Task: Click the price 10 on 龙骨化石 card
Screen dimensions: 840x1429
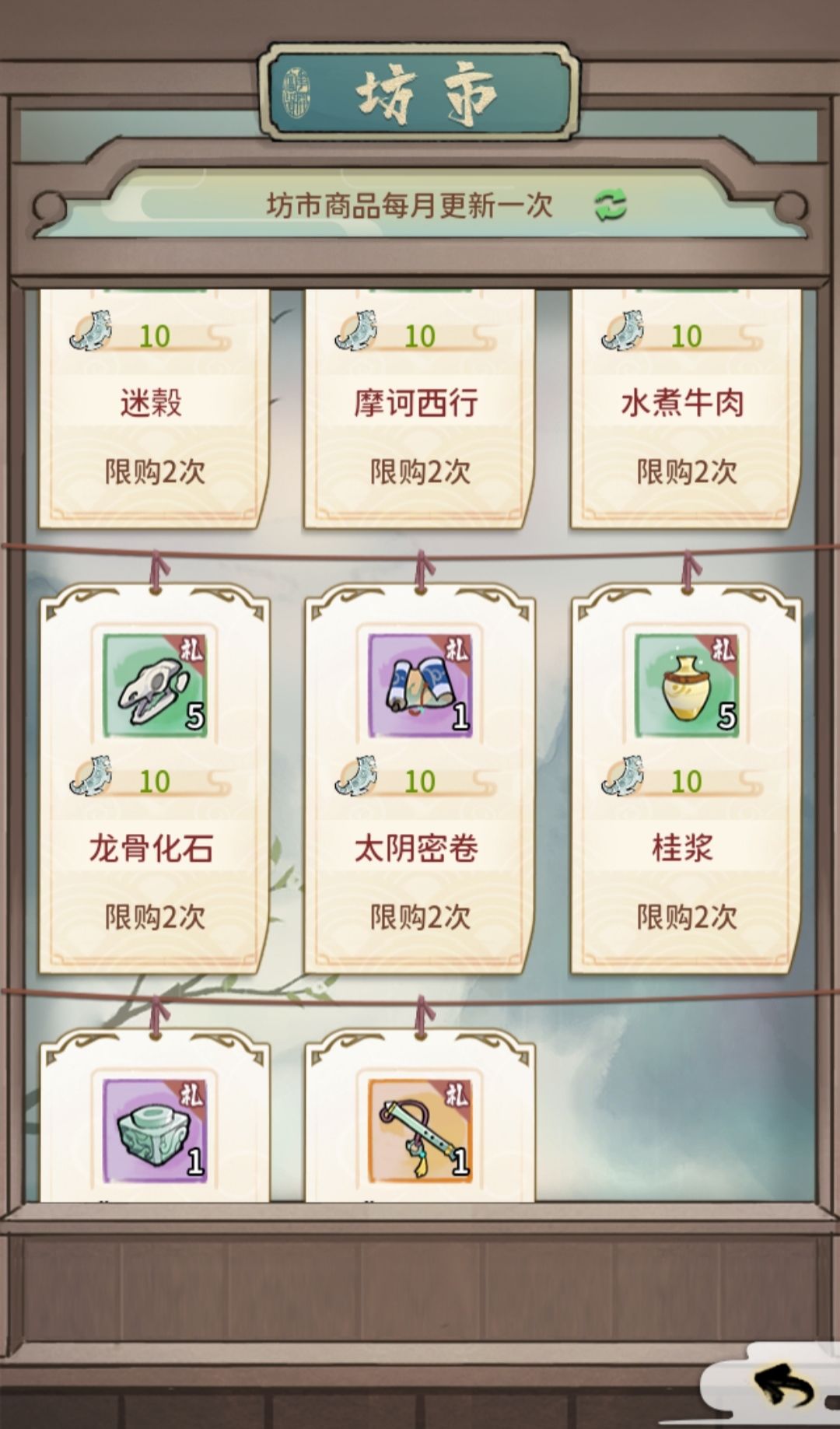Action: pos(155,781)
